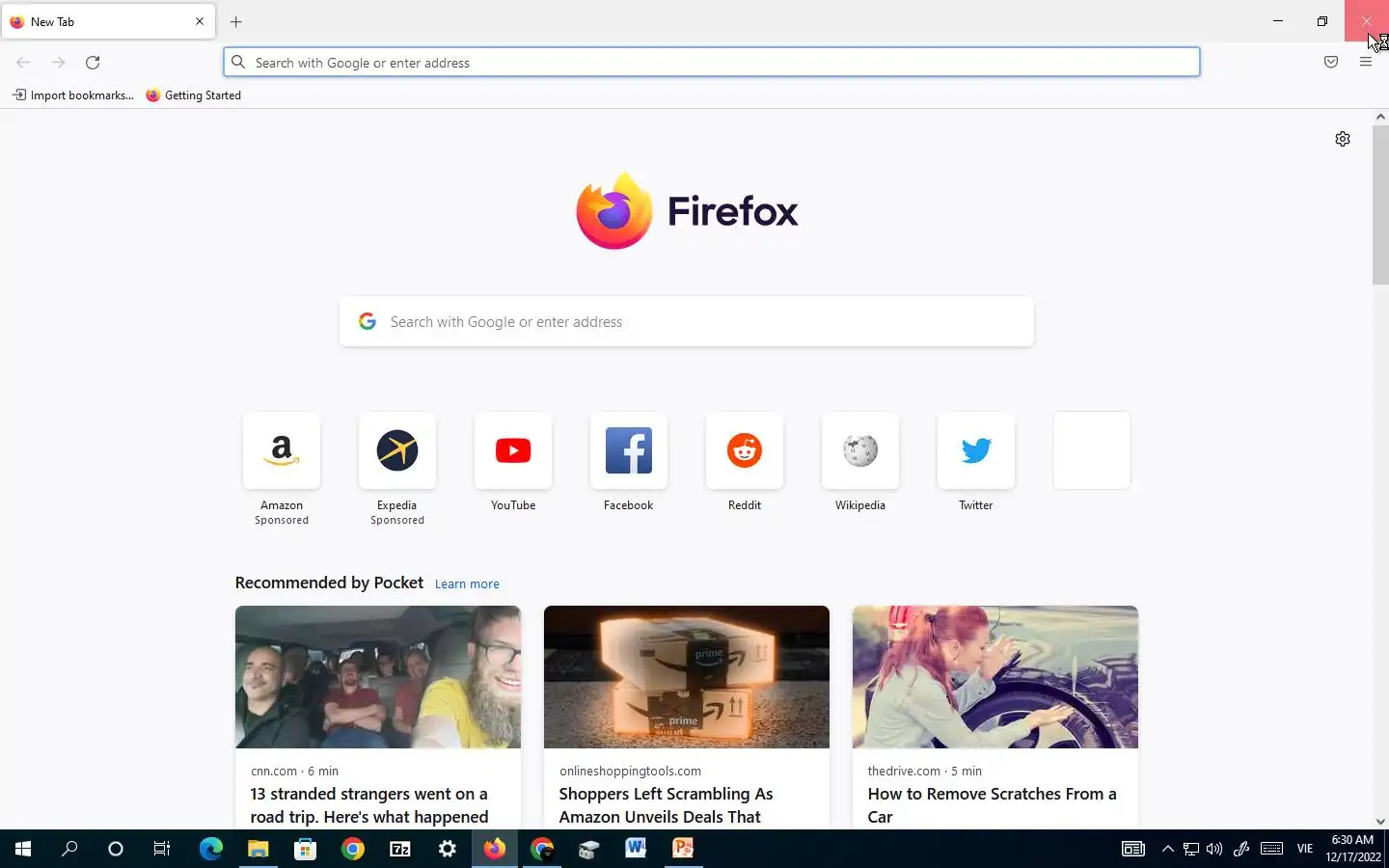This screenshot has width=1389, height=868.
Task: Open the Firefox application menu
Action: [1366, 62]
